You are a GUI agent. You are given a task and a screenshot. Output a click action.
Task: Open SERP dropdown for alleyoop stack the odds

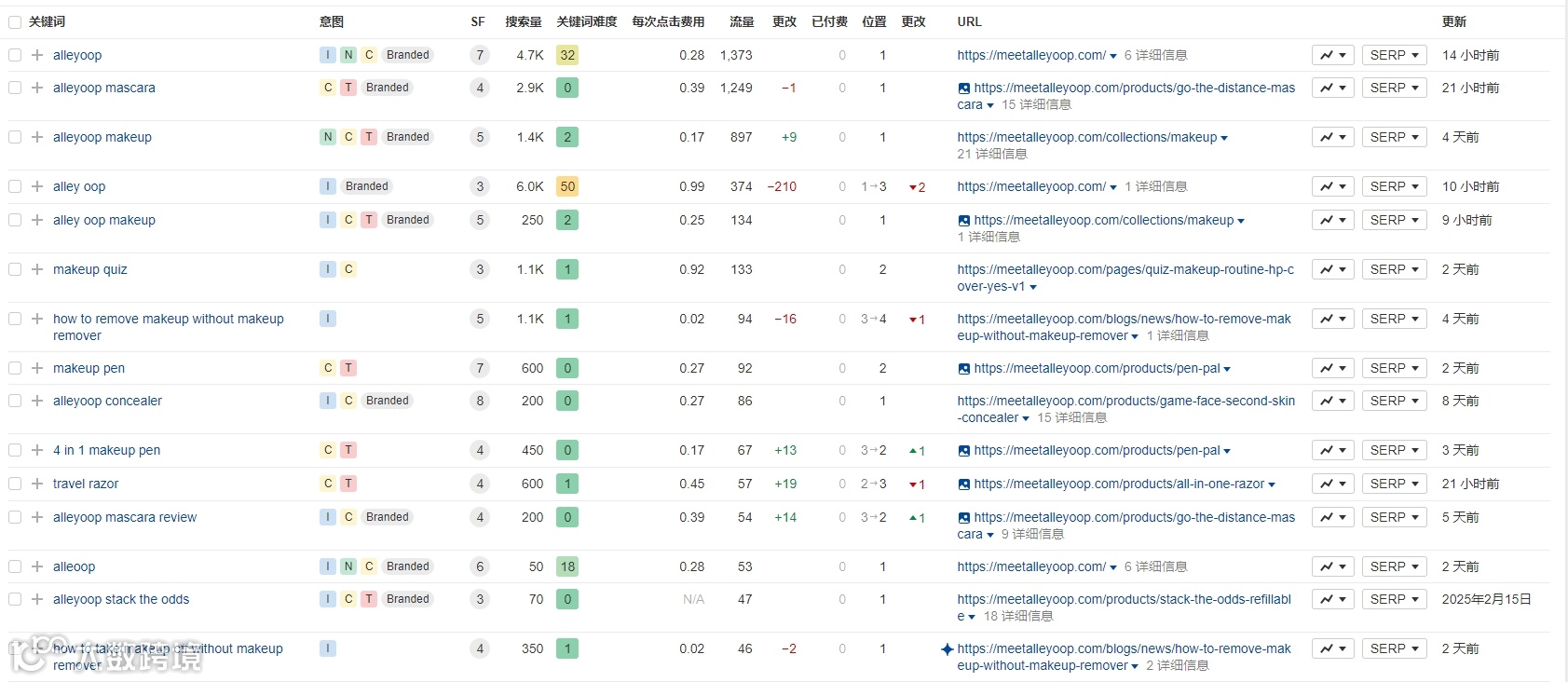pos(1395,599)
